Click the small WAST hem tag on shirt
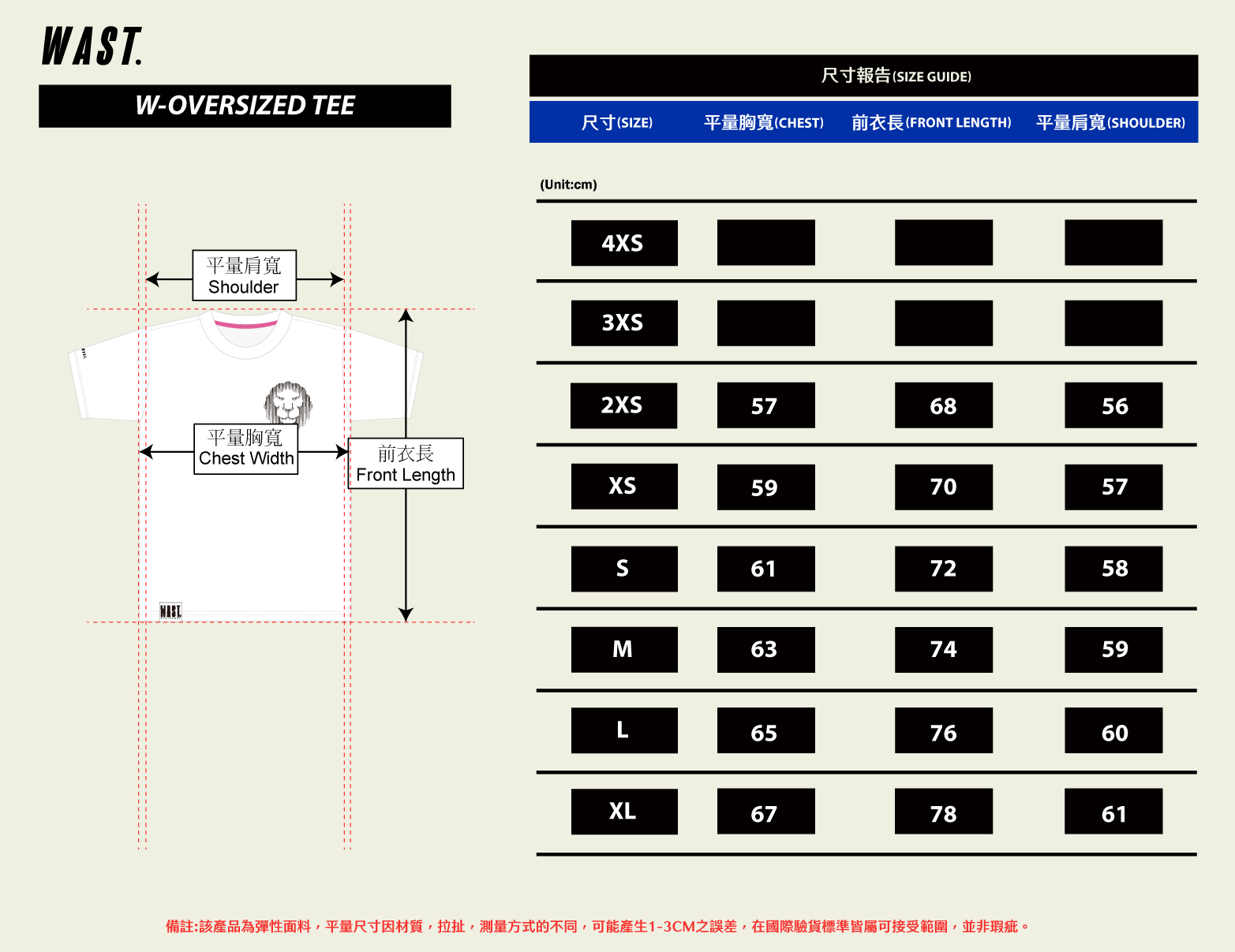 170,611
